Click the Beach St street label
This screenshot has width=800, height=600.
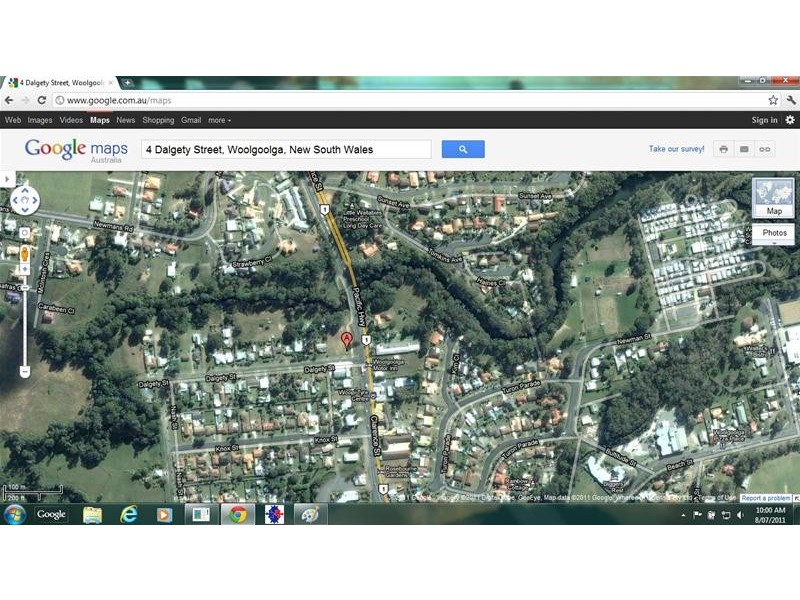pos(680,464)
